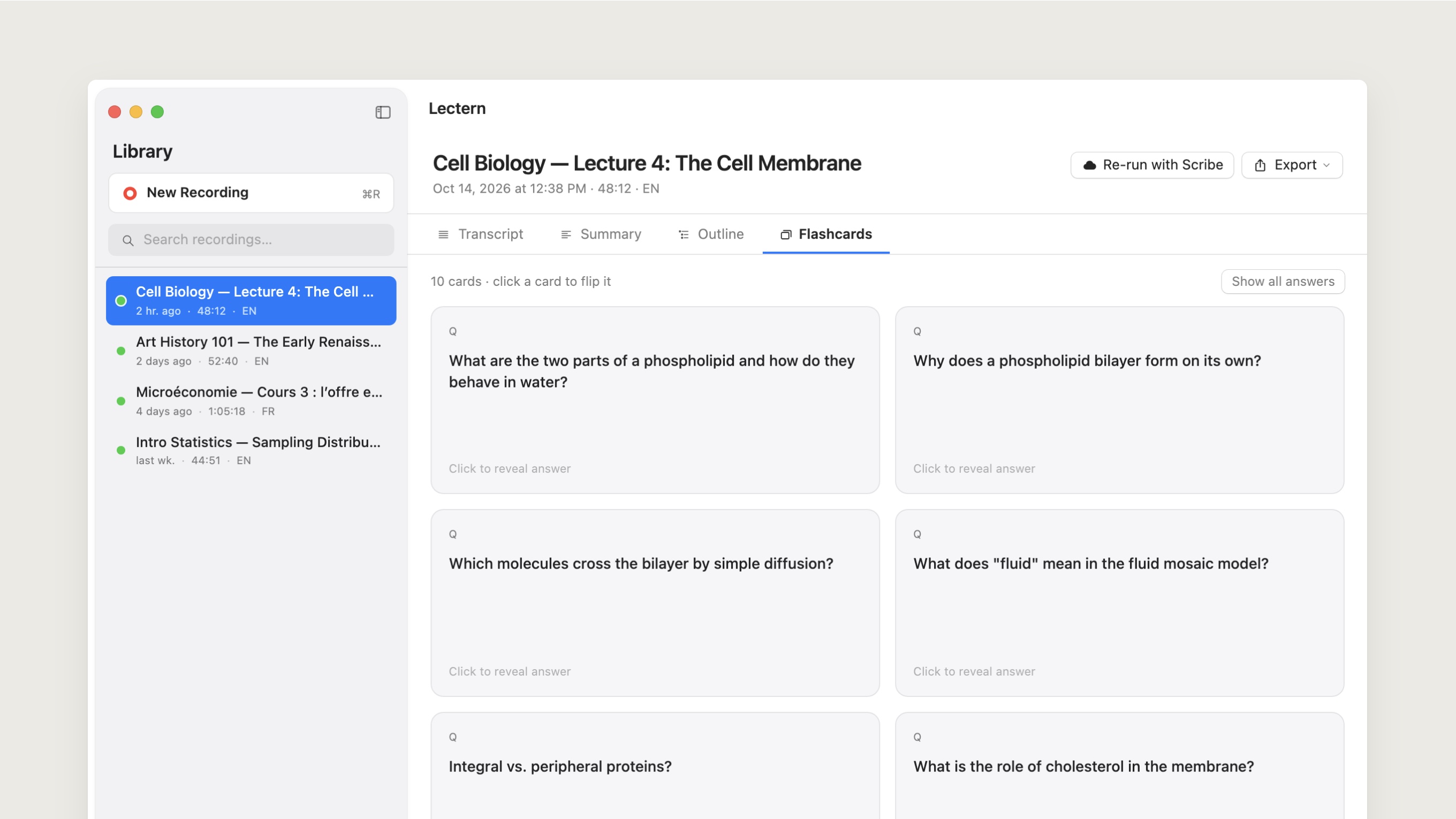The width and height of the screenshot is (1456, 819).
Task: Open the Outline tab
Action: point(710,234)
